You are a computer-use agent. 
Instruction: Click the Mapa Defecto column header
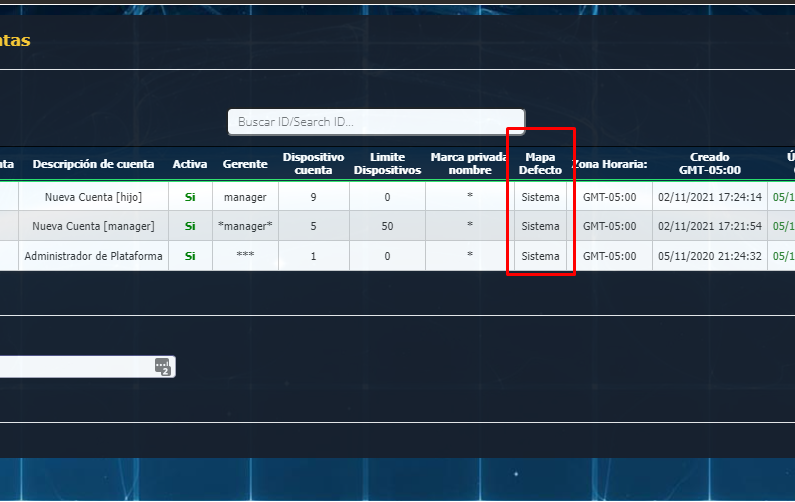coord(540,163)
